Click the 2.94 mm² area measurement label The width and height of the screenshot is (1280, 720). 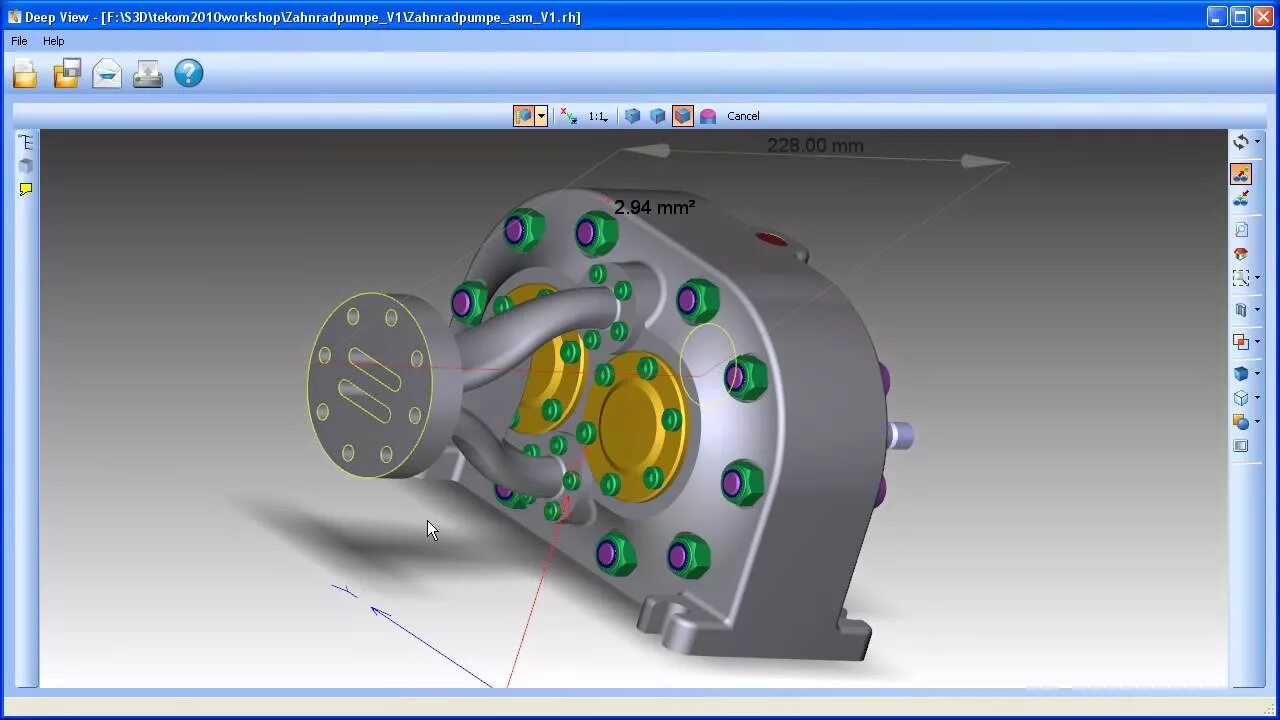(x=654, y=207)
